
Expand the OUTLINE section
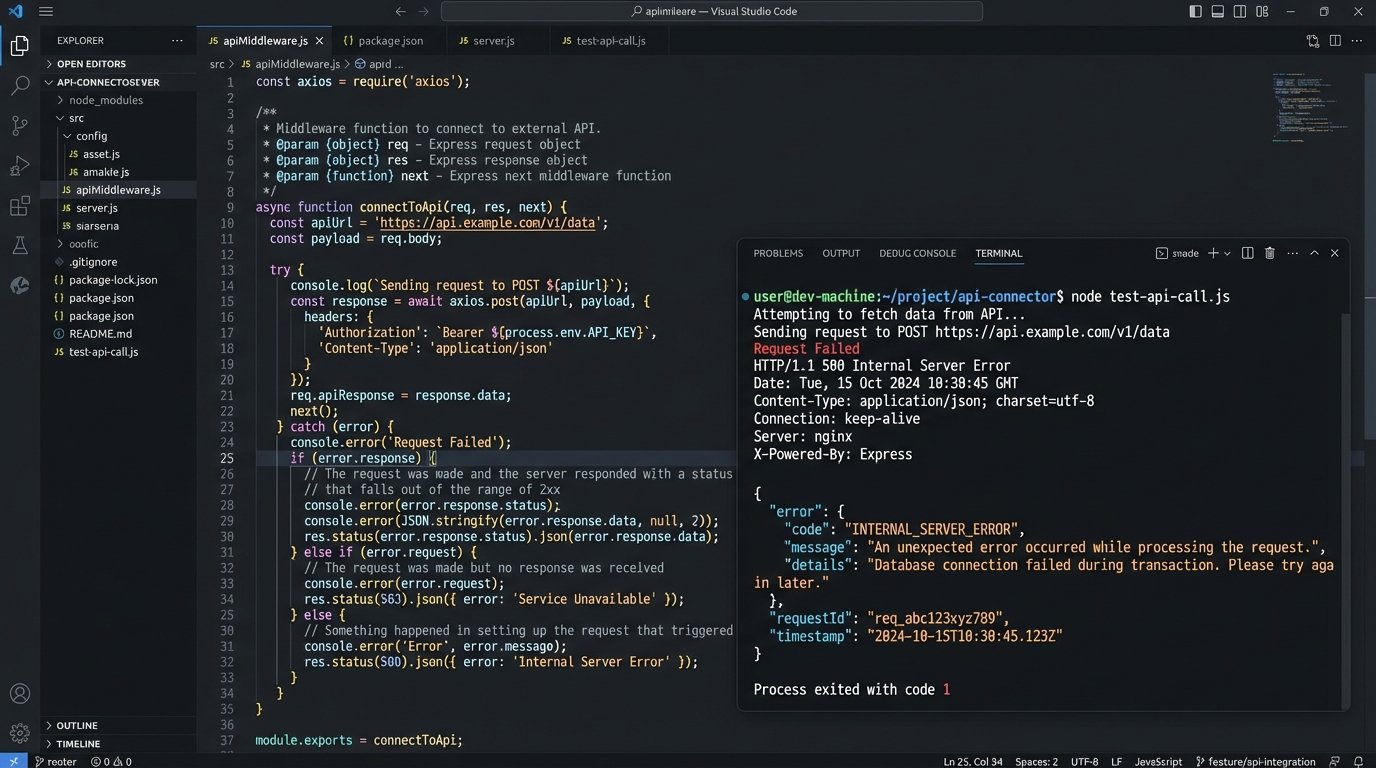pos(76,726)
